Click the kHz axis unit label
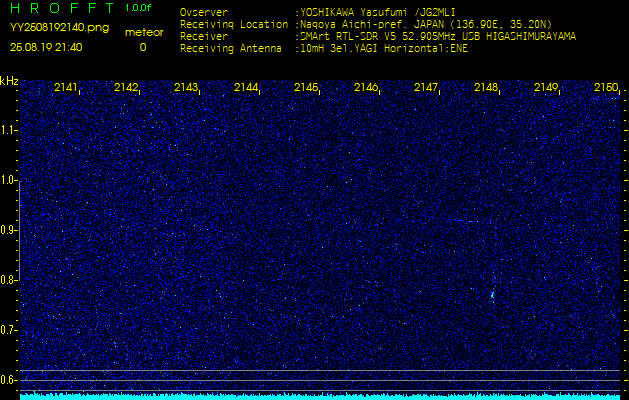Image resolution: width=629 pixels, height=400 pixels. pyautogui.click(x=9, y=81)
